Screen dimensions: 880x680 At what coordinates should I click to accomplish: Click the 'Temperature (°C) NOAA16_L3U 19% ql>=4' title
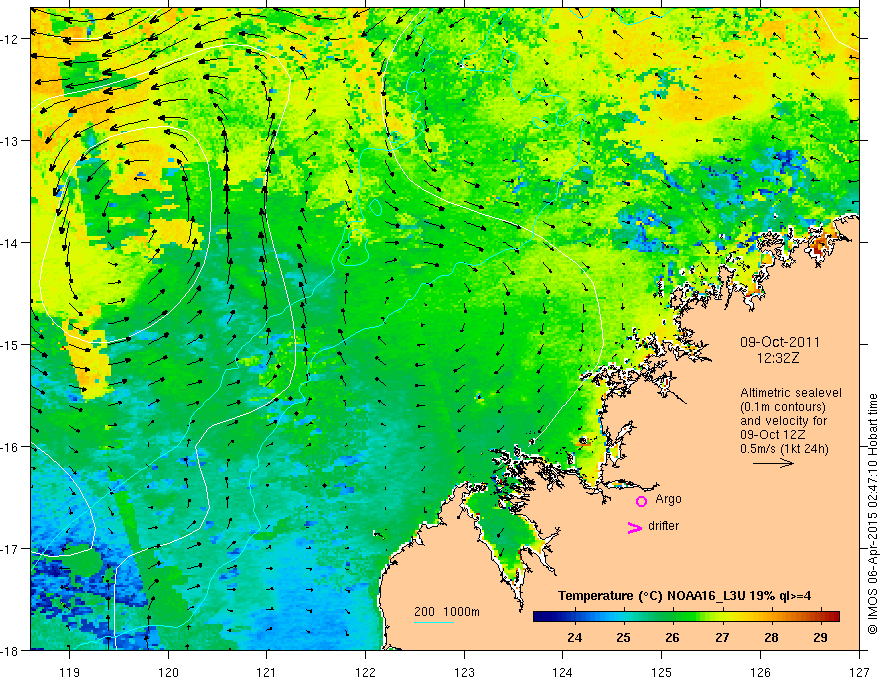click(685, 596)
